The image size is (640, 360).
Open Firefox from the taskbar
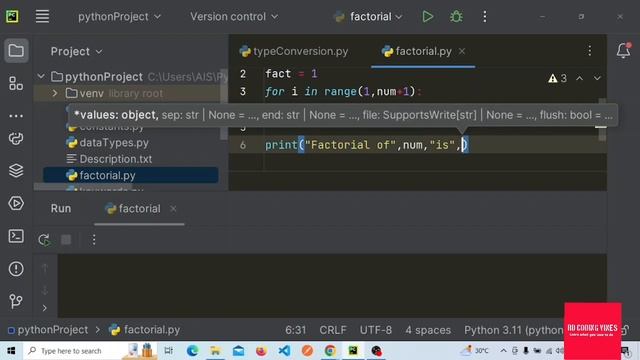(x=261, y=351)
